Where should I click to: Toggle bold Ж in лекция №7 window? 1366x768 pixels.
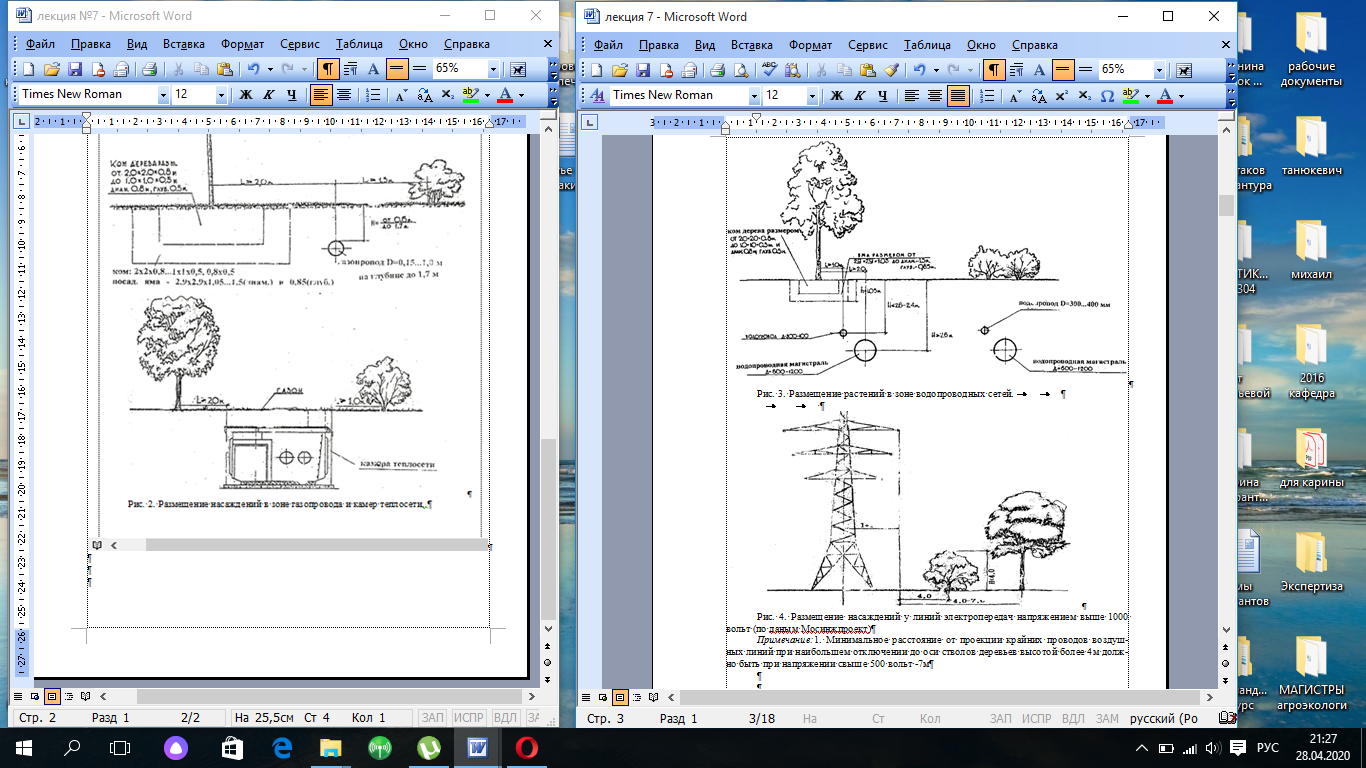(245, 95)
